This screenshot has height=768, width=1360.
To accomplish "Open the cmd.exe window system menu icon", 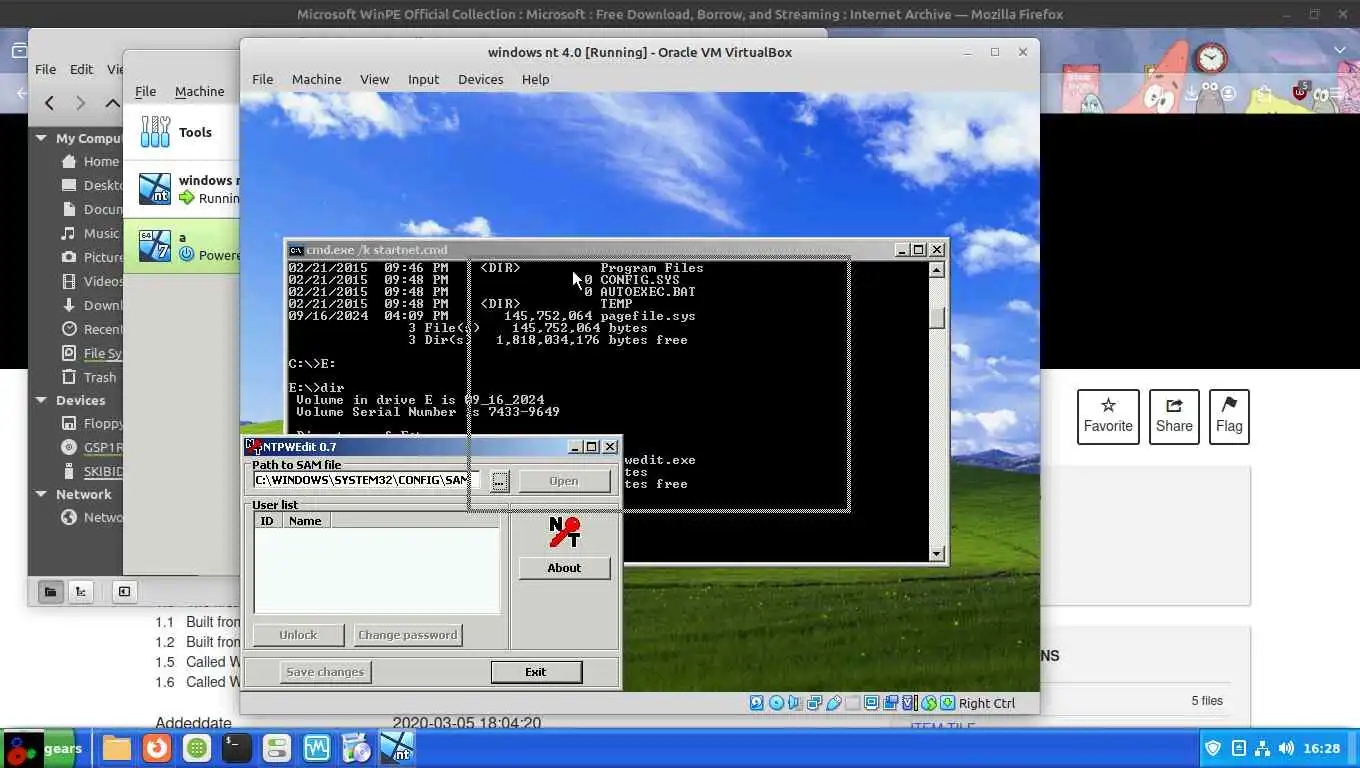I will pyautogui.click(x=296, y=250).
